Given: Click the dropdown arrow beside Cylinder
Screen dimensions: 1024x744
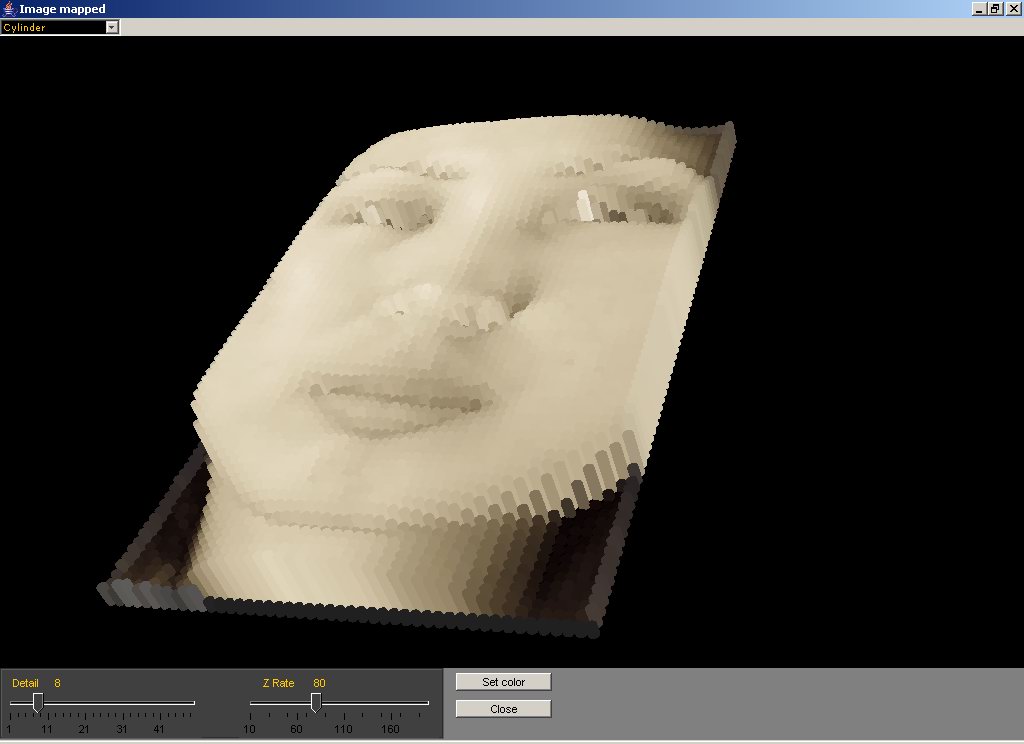Looking at the screenshot, I should coord(112,27).
